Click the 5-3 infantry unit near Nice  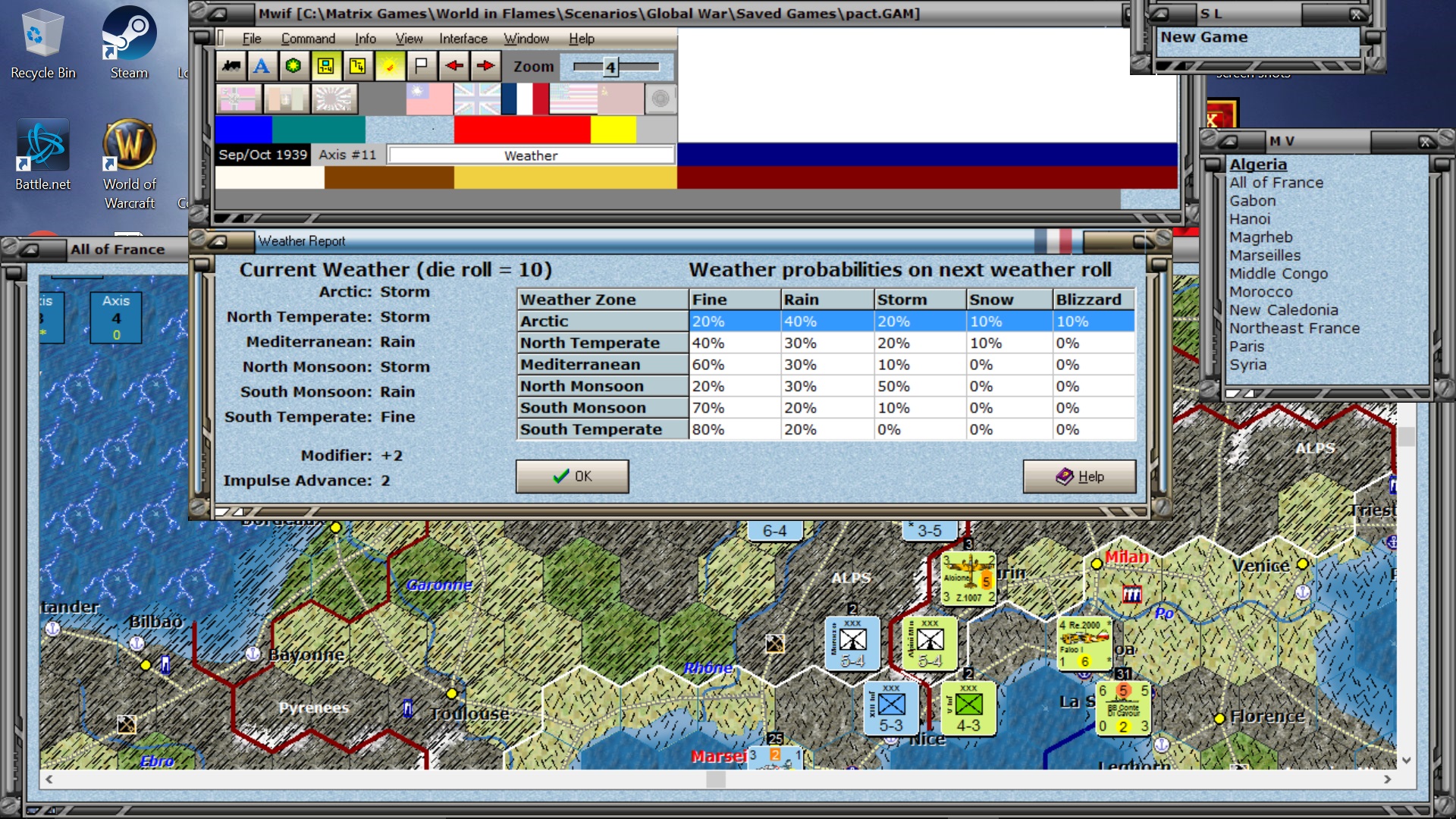[x=891, y=708]
